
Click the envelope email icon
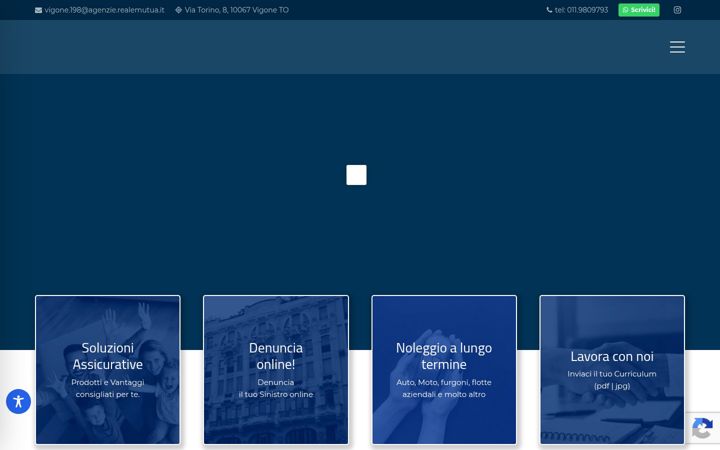tap(39, 10)
